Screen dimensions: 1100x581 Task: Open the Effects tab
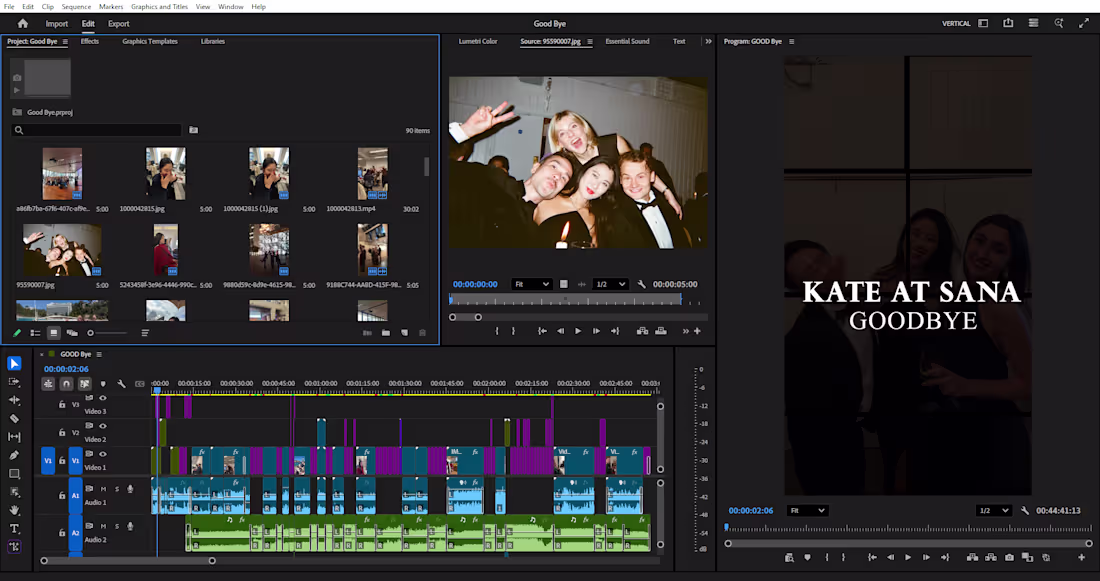coord(90,41)
